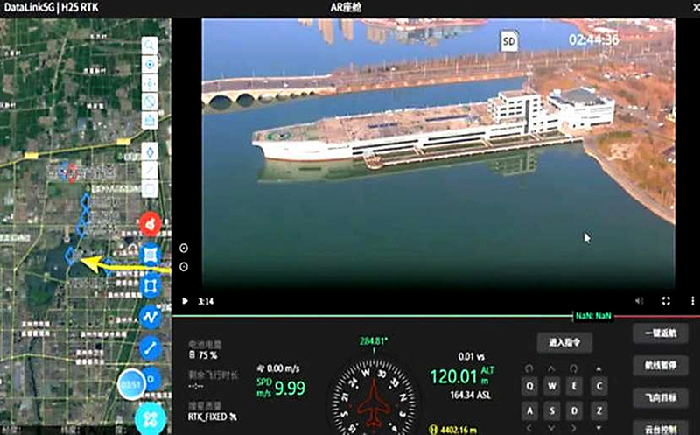
Task: Click the 9.99 speed readout
Action: coord(290,388)
